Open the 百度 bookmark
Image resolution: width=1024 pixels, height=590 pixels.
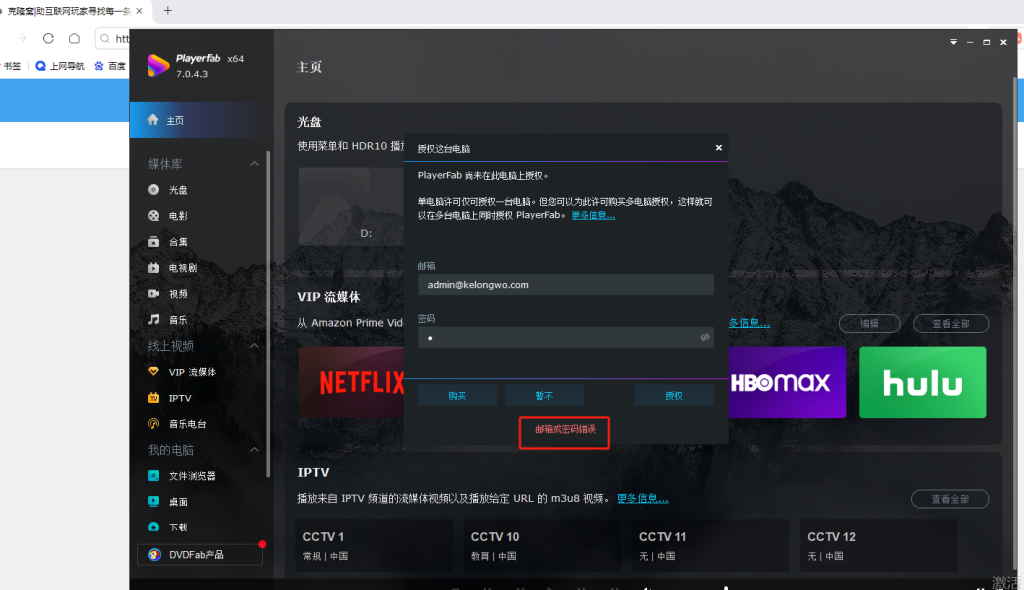click(110, 66)
